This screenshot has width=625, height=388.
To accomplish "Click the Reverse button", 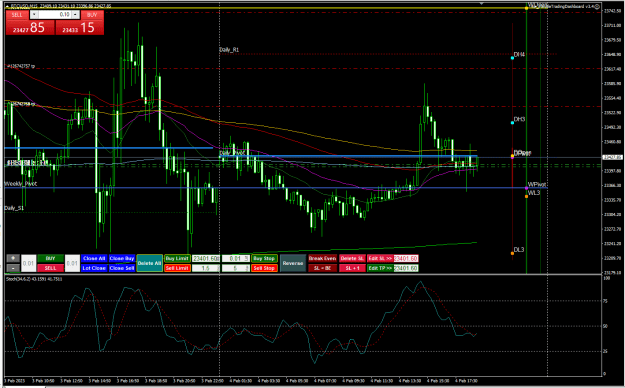I will click(x=293, y=263).
